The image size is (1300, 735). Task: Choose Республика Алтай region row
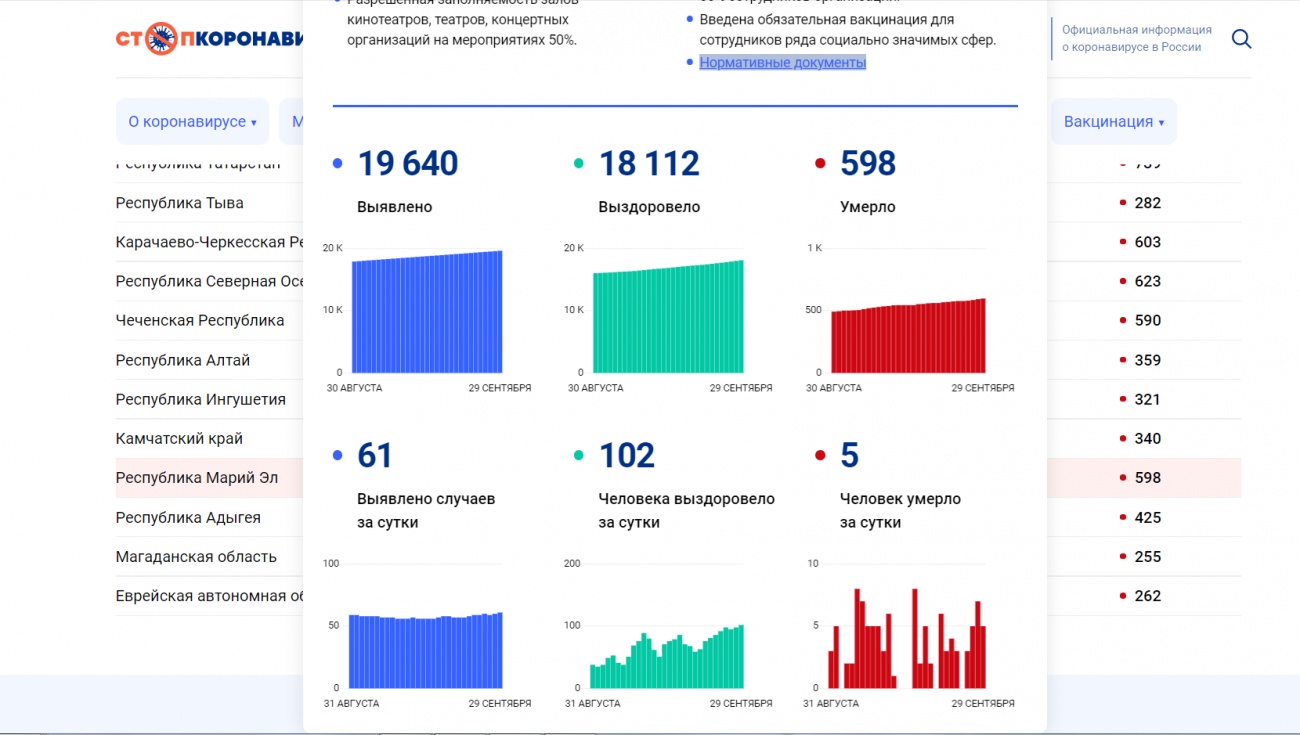click(183, 360)
